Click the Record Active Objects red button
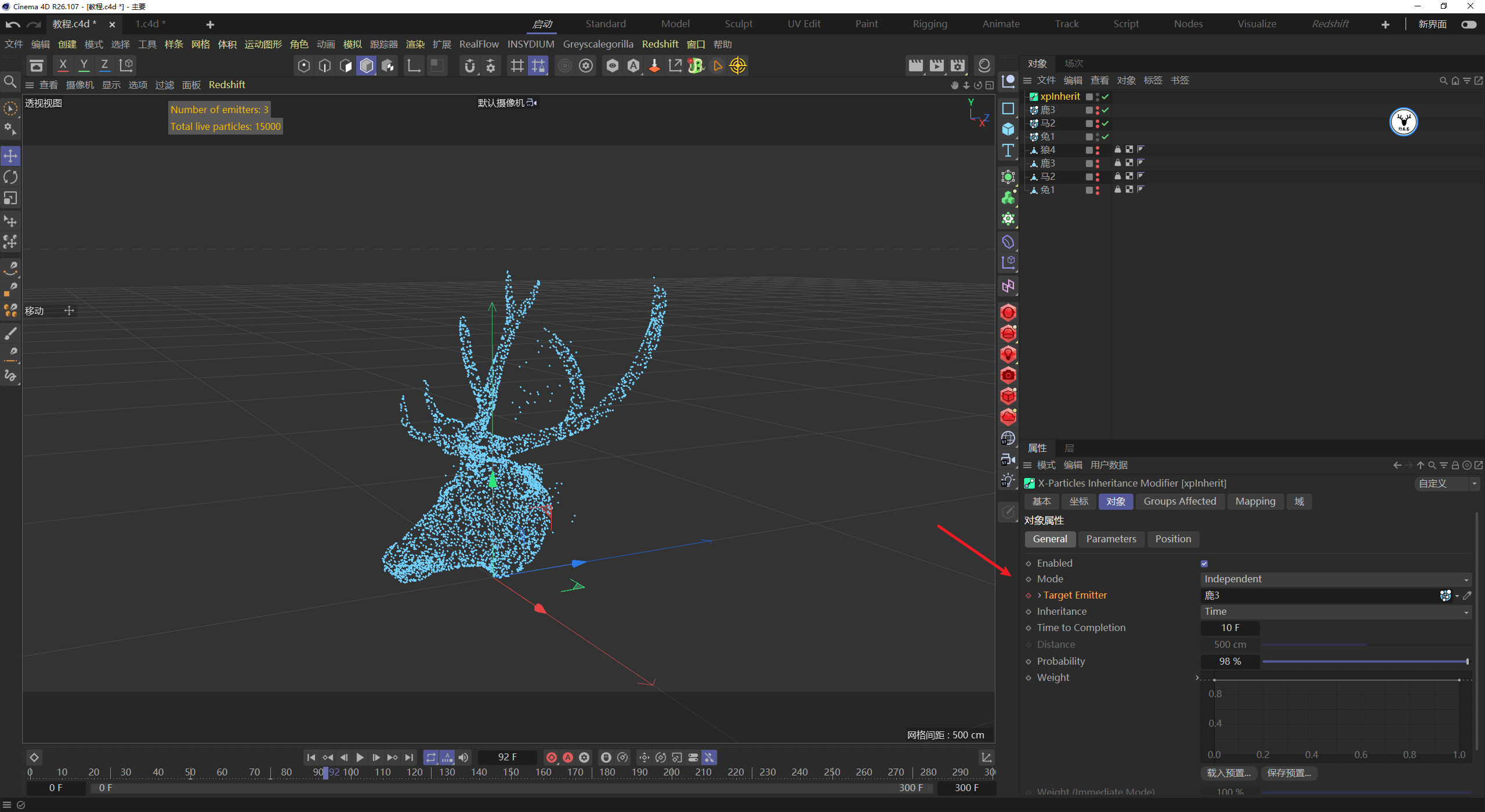Image resolution: width=1485 pixels, height=812 pixels. (552, 757)
